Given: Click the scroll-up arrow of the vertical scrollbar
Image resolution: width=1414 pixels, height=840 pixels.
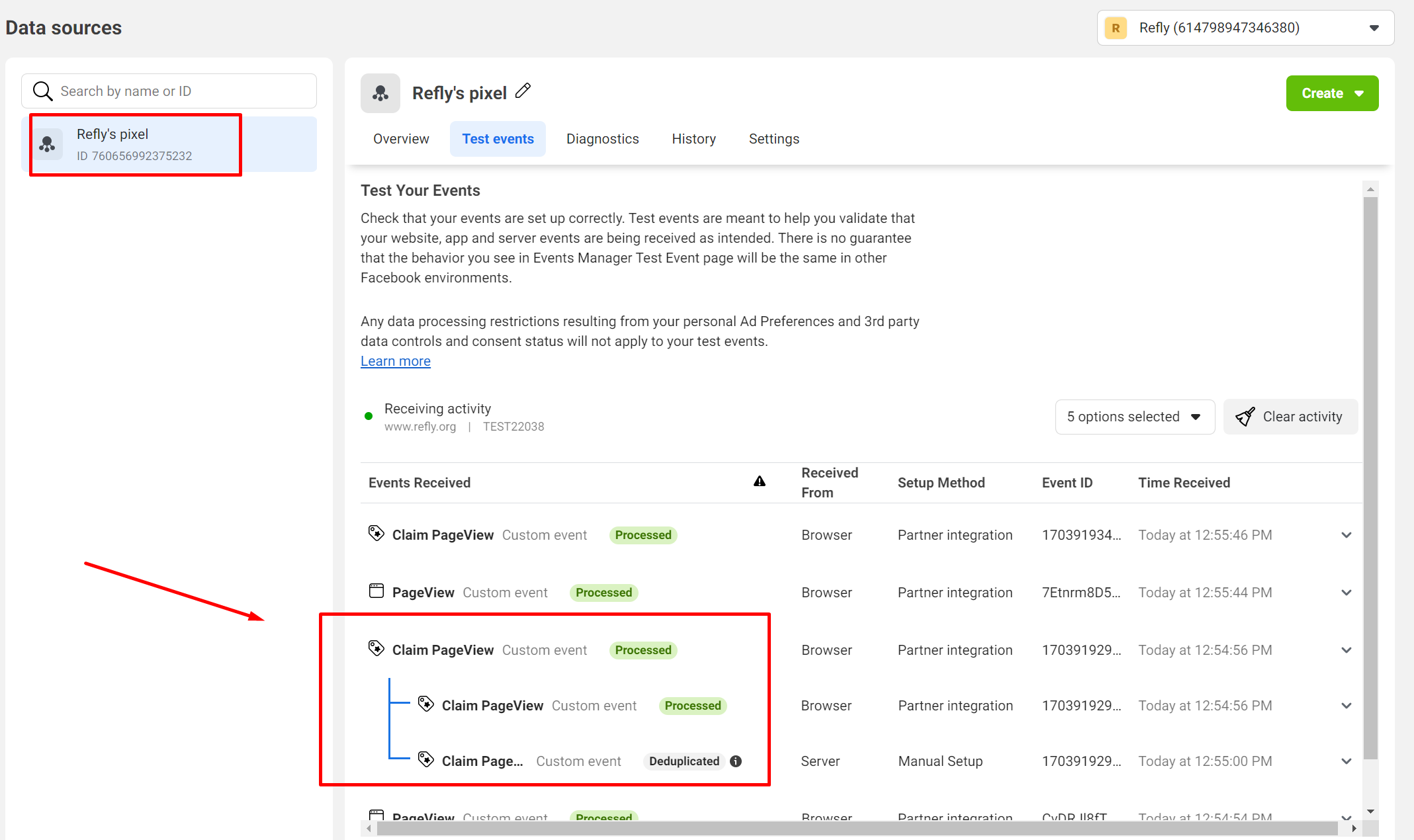Looking at the screenshot, I should tap(1370, 189).
